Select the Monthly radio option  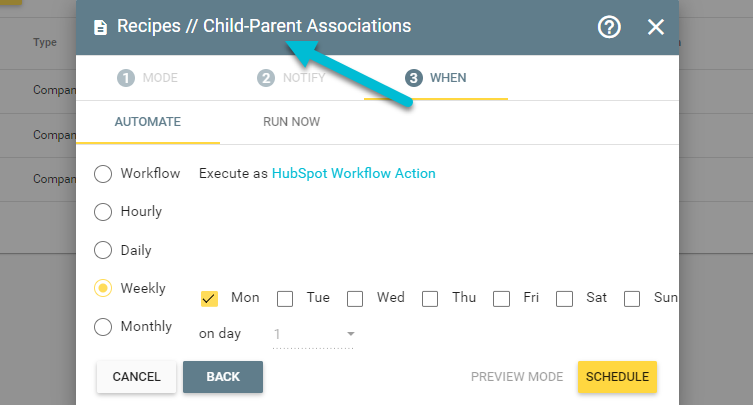[x=103, y=327]
